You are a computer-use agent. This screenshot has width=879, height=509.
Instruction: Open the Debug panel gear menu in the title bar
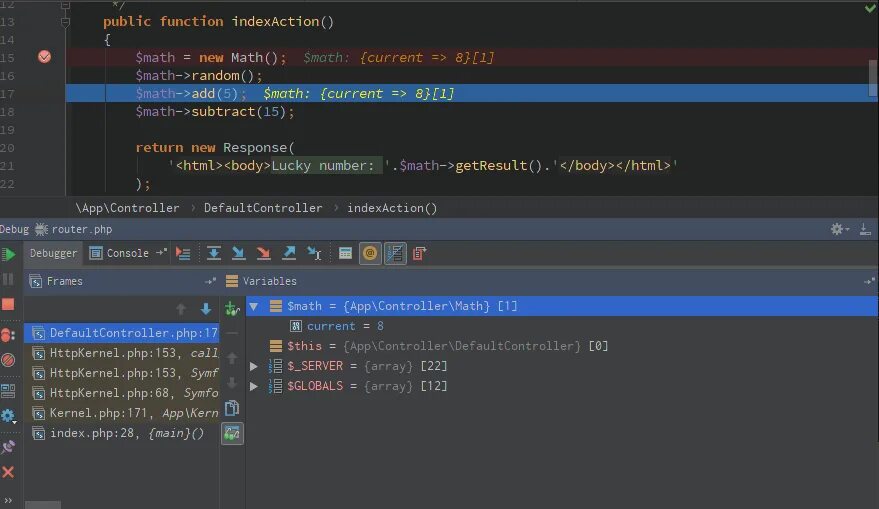point(839,229)
